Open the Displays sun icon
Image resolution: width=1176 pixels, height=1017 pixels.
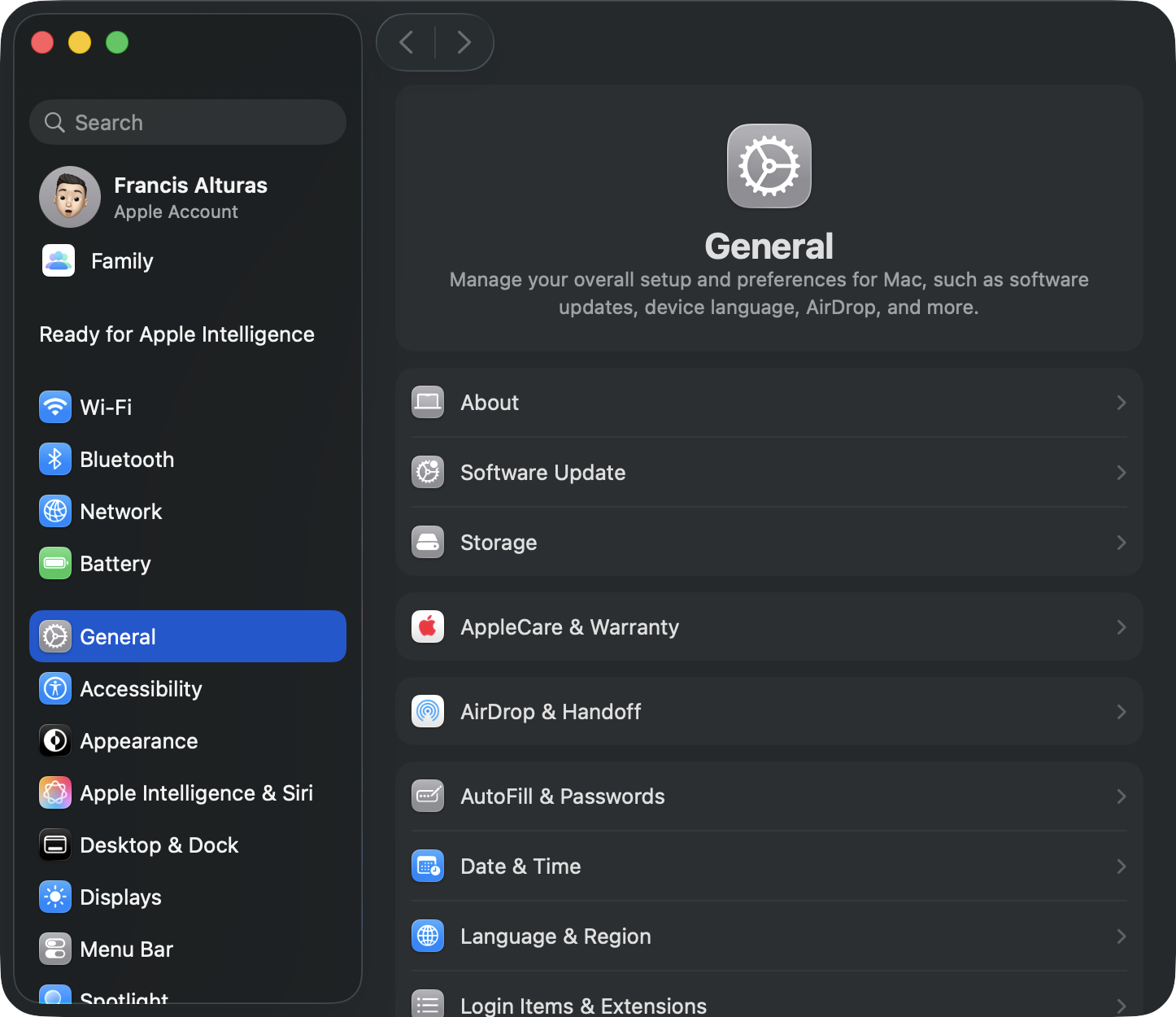55,897
